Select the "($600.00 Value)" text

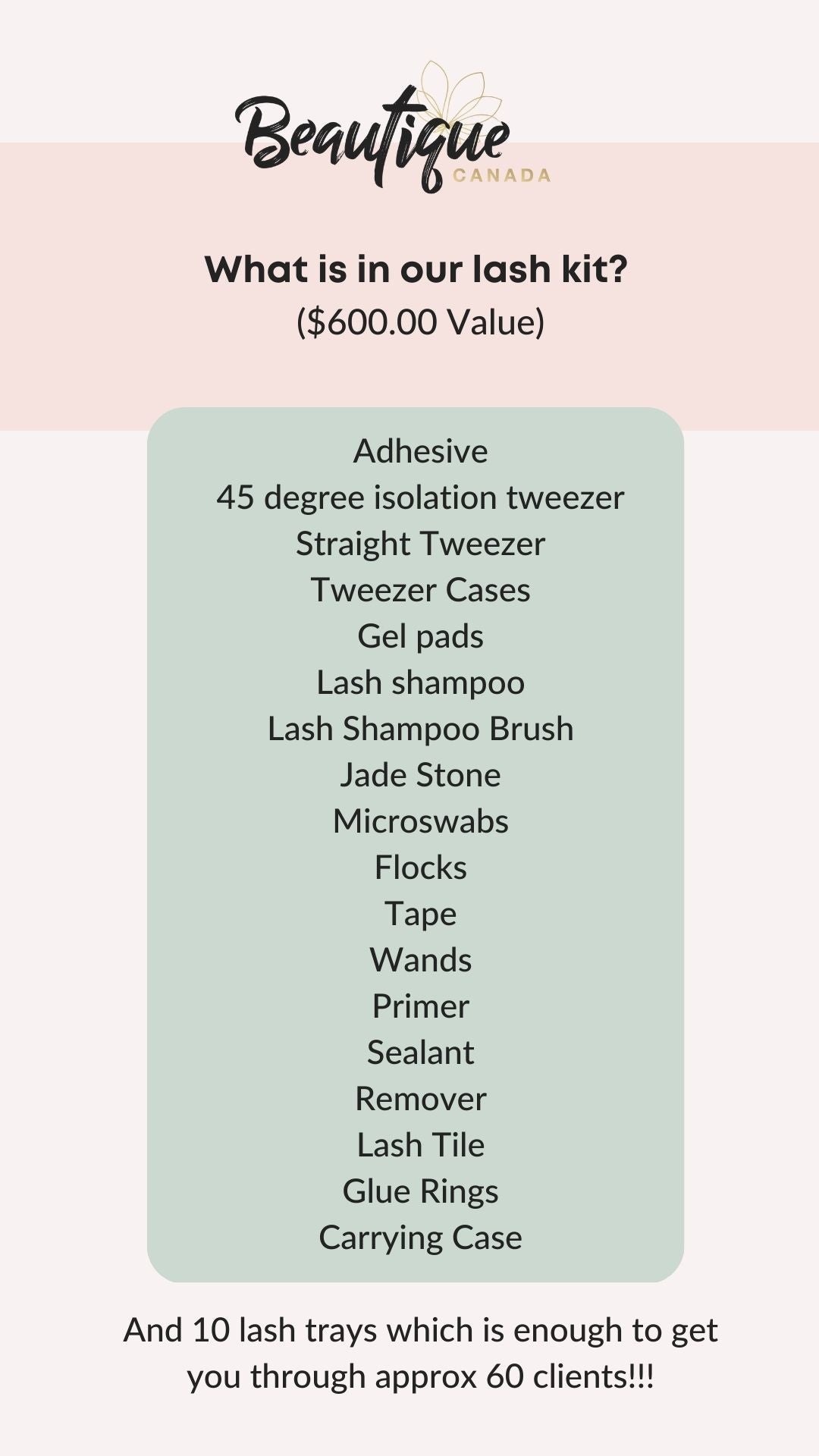tap(420, 322)
